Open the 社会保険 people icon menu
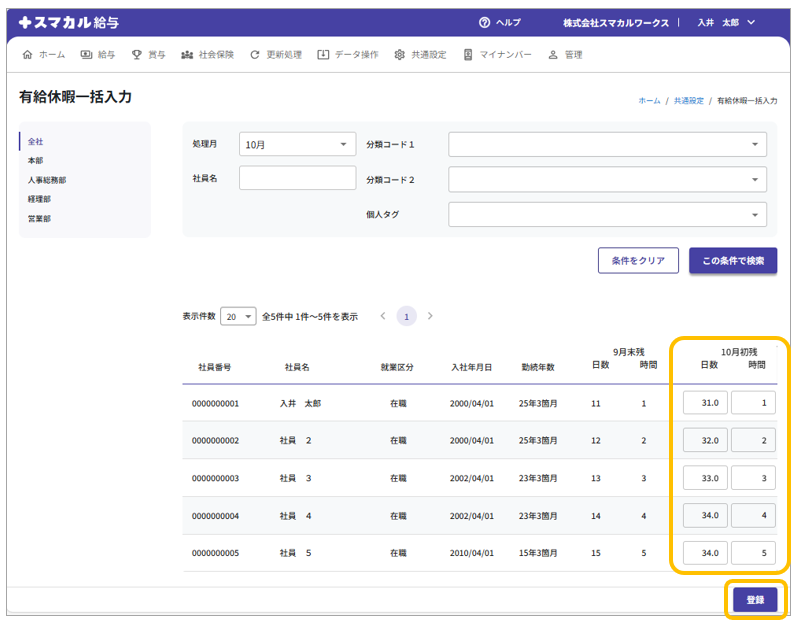The height and width of the screenshot is (625, 798). (x=187, y=55)
